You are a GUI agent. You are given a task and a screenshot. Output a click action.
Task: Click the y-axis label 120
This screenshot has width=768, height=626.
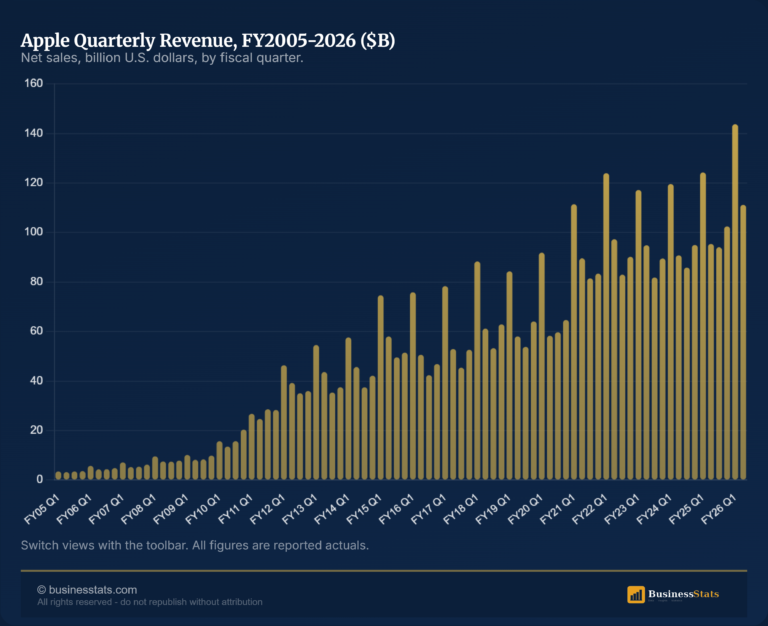(x=34, y=183)
